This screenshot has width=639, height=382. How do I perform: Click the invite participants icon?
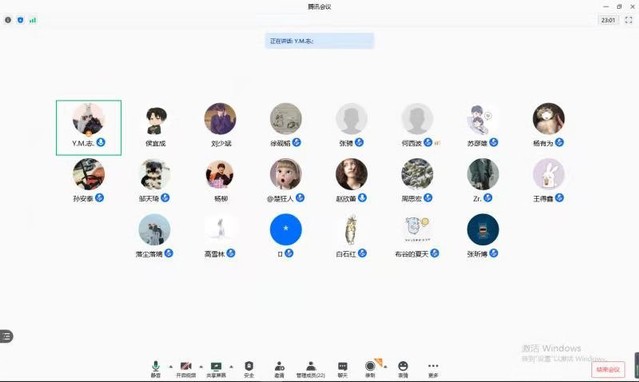279,369
